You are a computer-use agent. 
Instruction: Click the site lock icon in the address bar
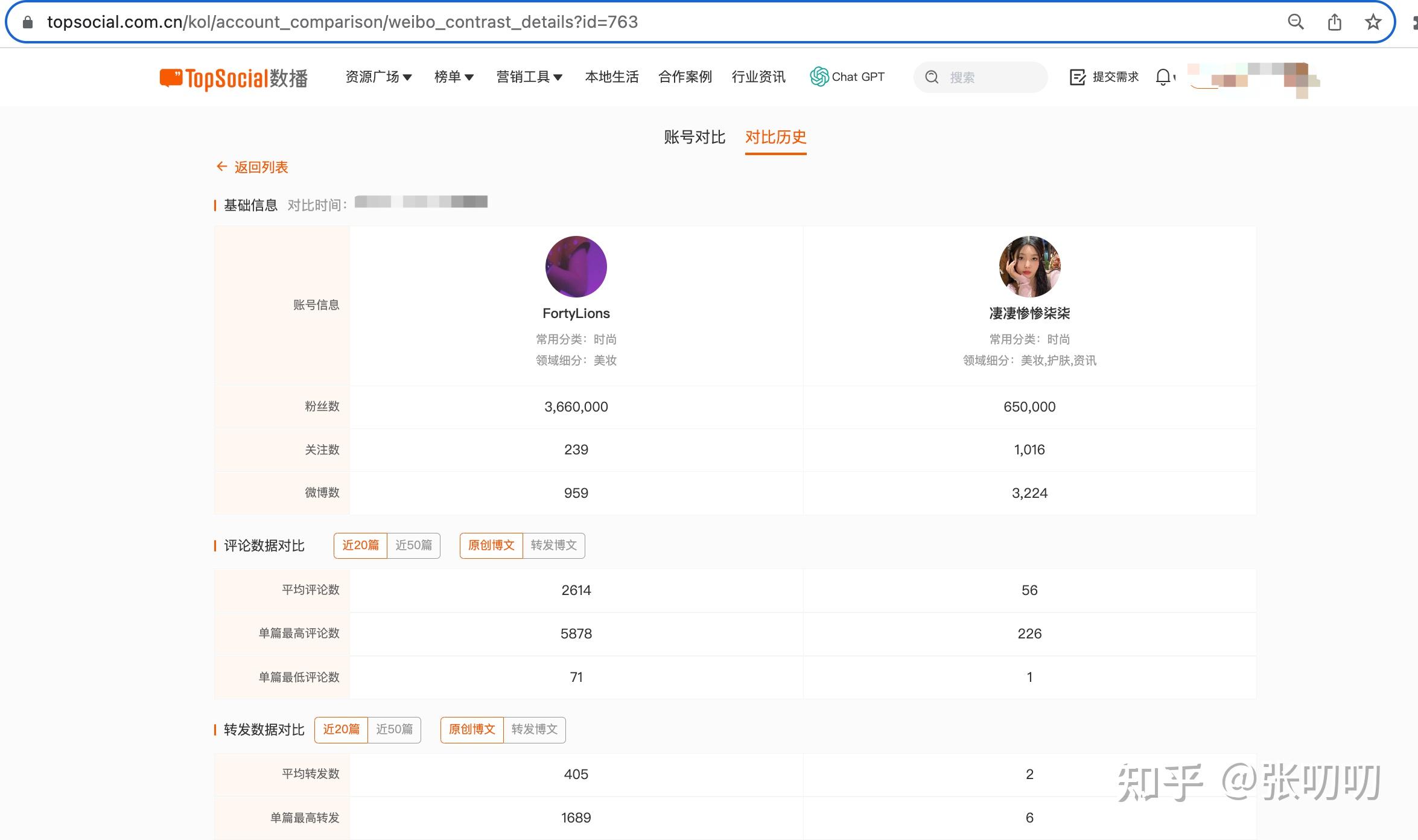(27, 22)
